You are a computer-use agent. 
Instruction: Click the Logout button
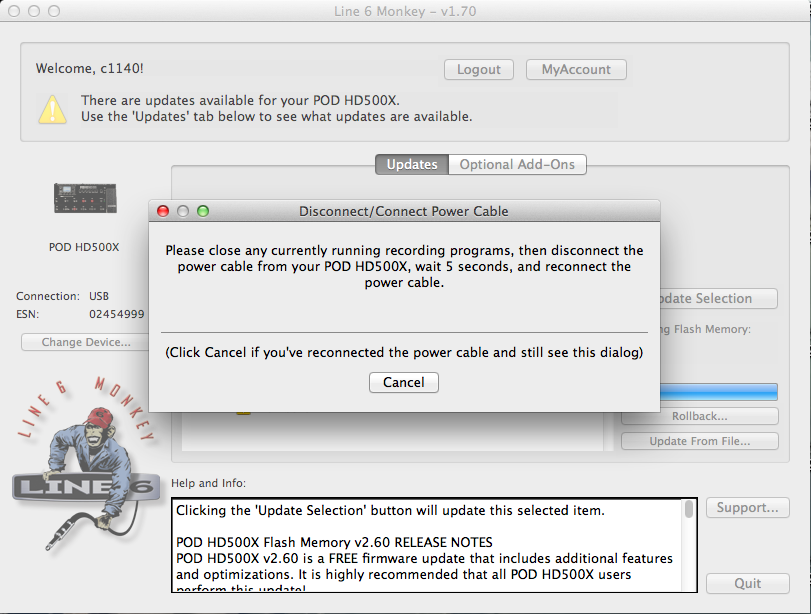point(478,69)
